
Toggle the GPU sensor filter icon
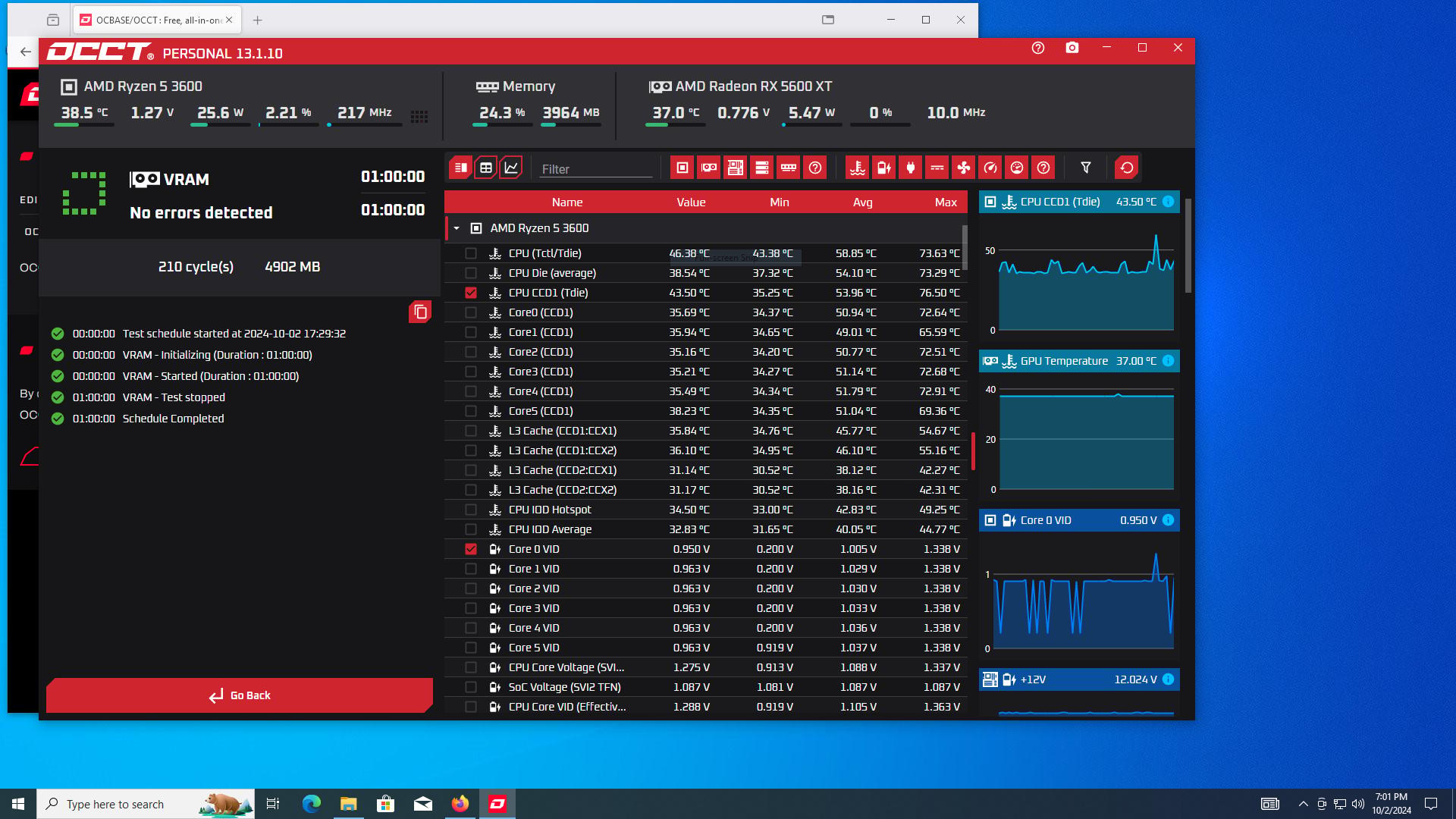709,168
